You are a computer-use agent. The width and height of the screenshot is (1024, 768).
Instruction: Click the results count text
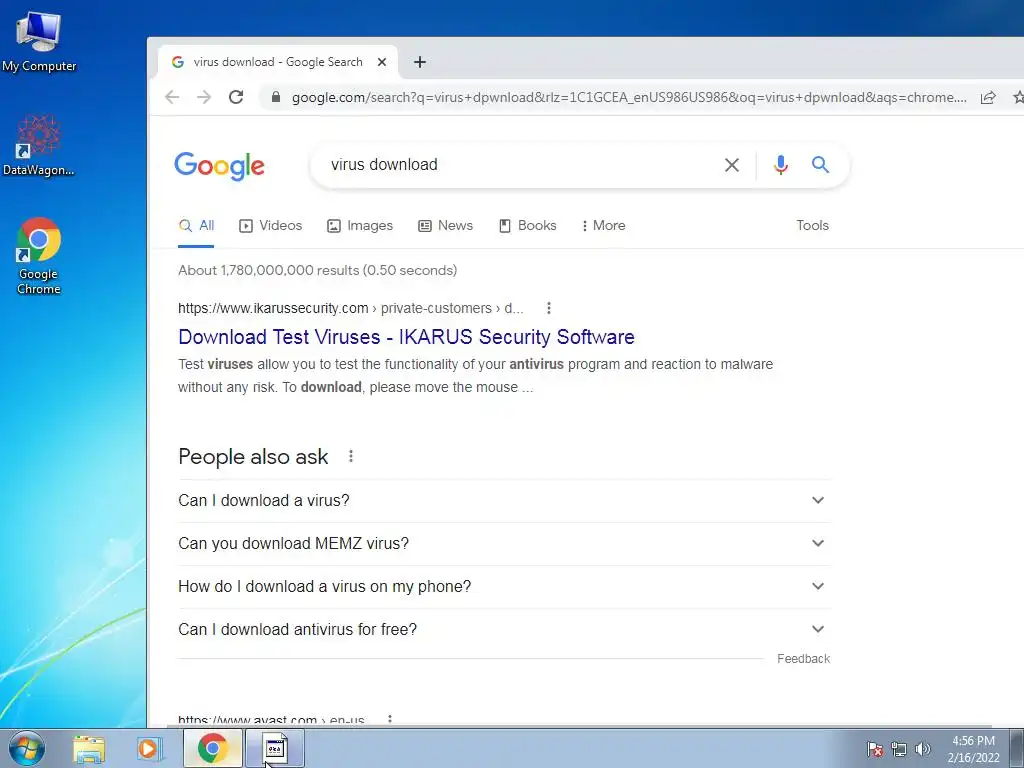pos(317,270)
